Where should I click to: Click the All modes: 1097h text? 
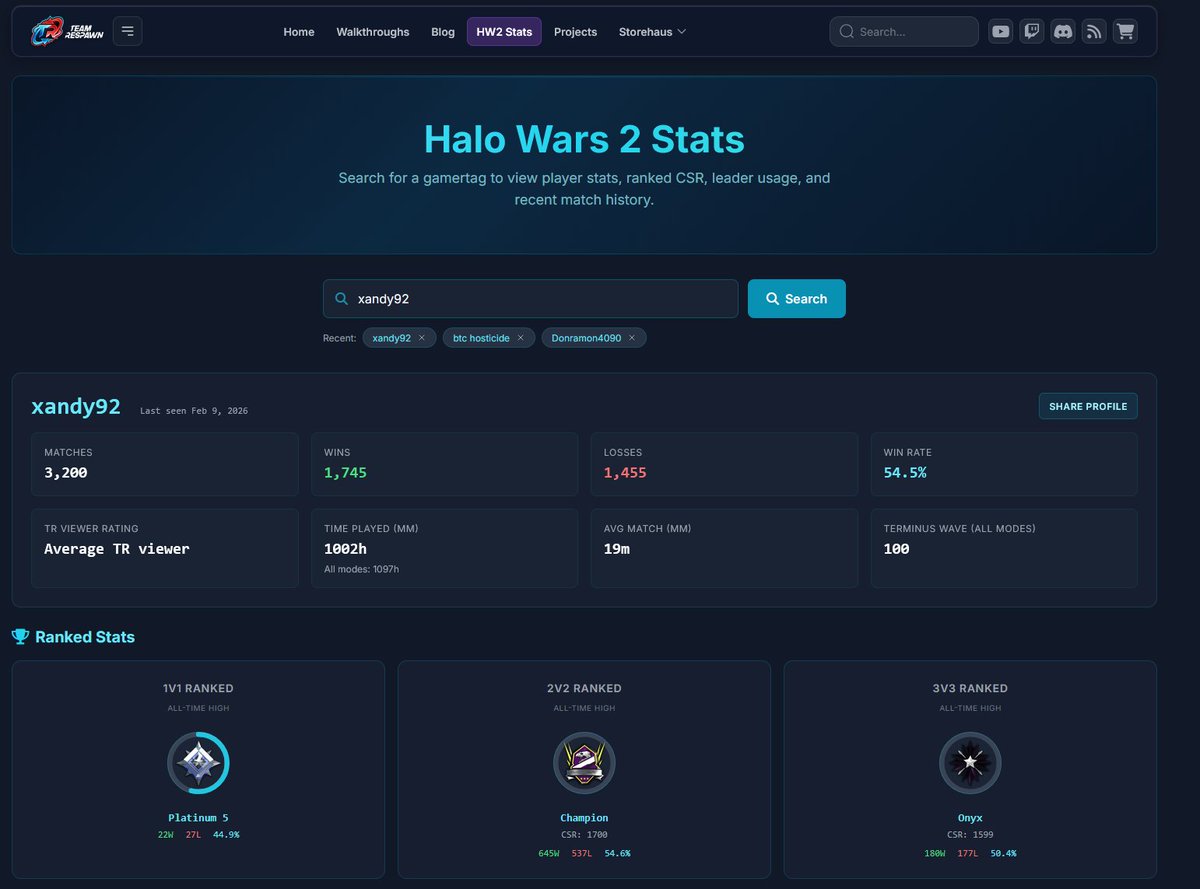pos(361,569)
